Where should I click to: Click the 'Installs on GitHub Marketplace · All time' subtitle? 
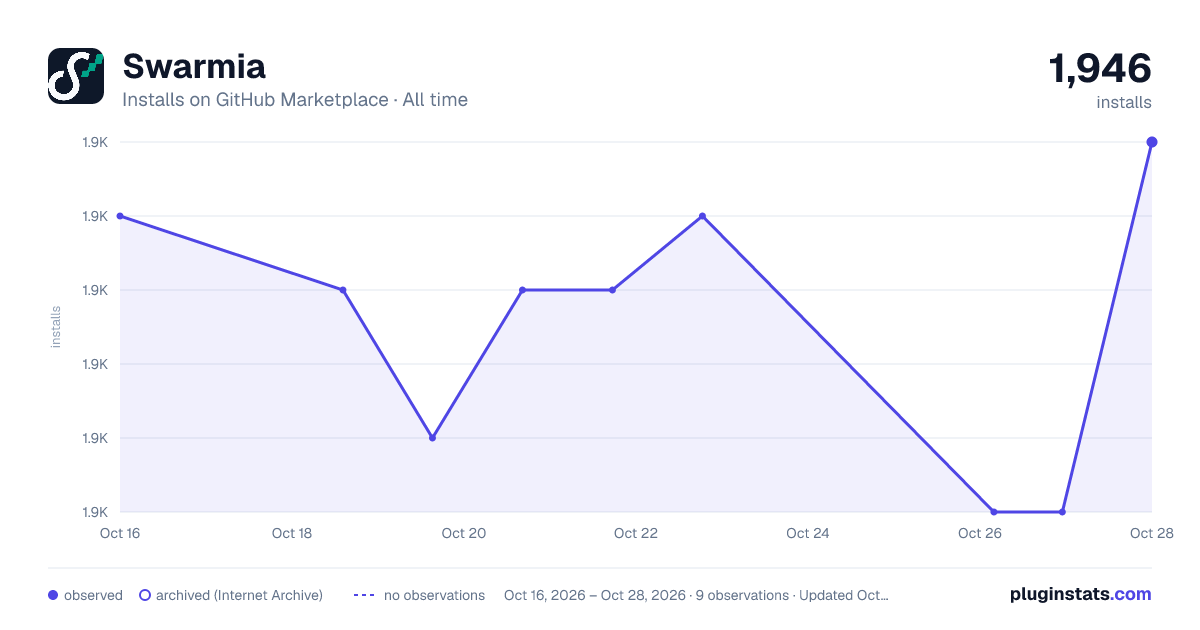coord(295,100)
